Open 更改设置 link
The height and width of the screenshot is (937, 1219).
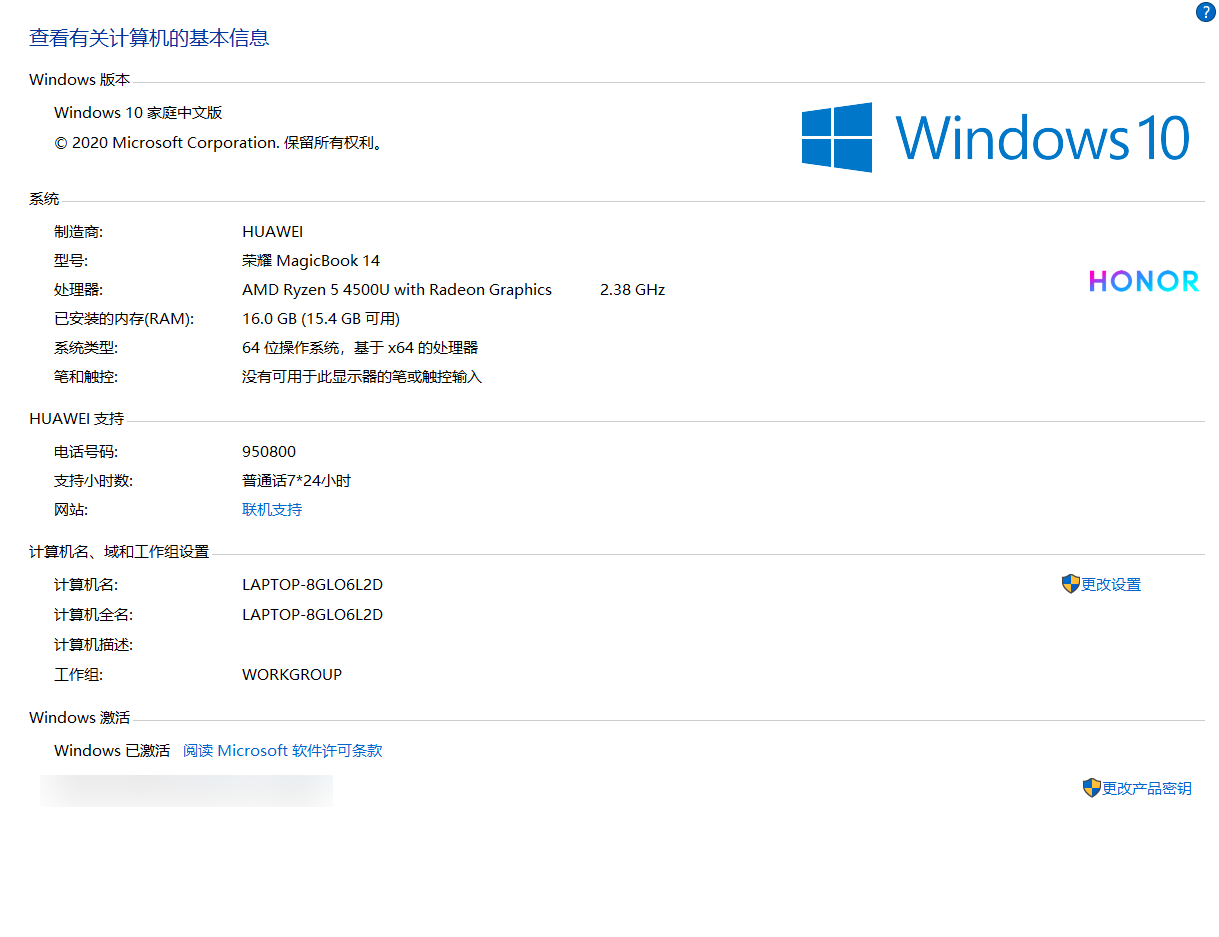click(1111, 585)
